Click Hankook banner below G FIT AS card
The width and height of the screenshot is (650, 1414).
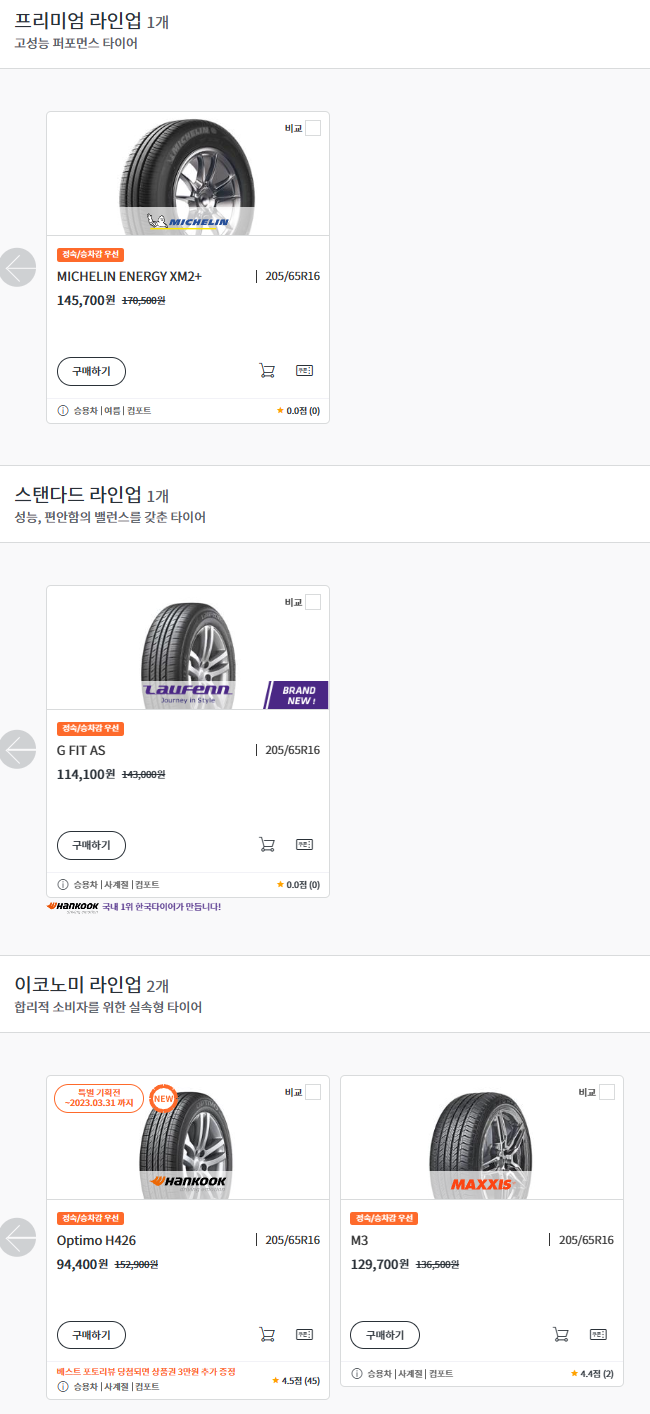click(x=133, y=907)
